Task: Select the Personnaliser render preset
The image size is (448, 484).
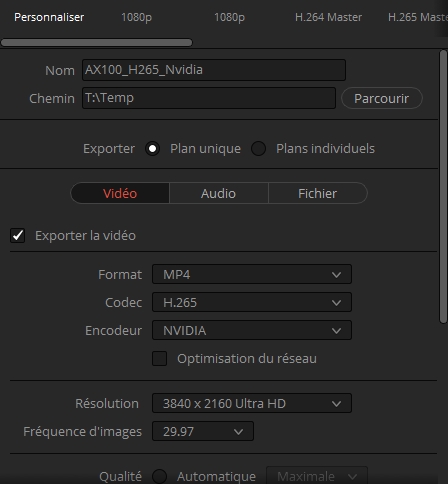Action: (49, 17)
